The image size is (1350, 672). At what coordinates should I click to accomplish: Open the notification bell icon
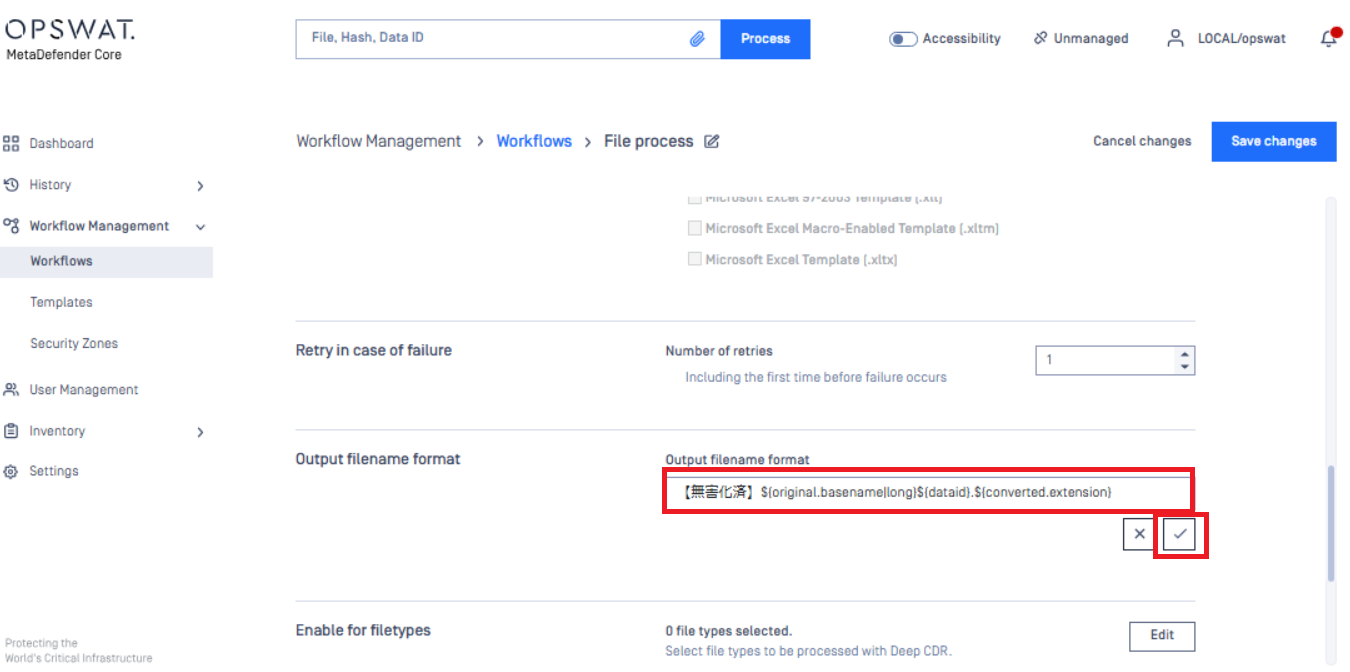click(1328, 39)
